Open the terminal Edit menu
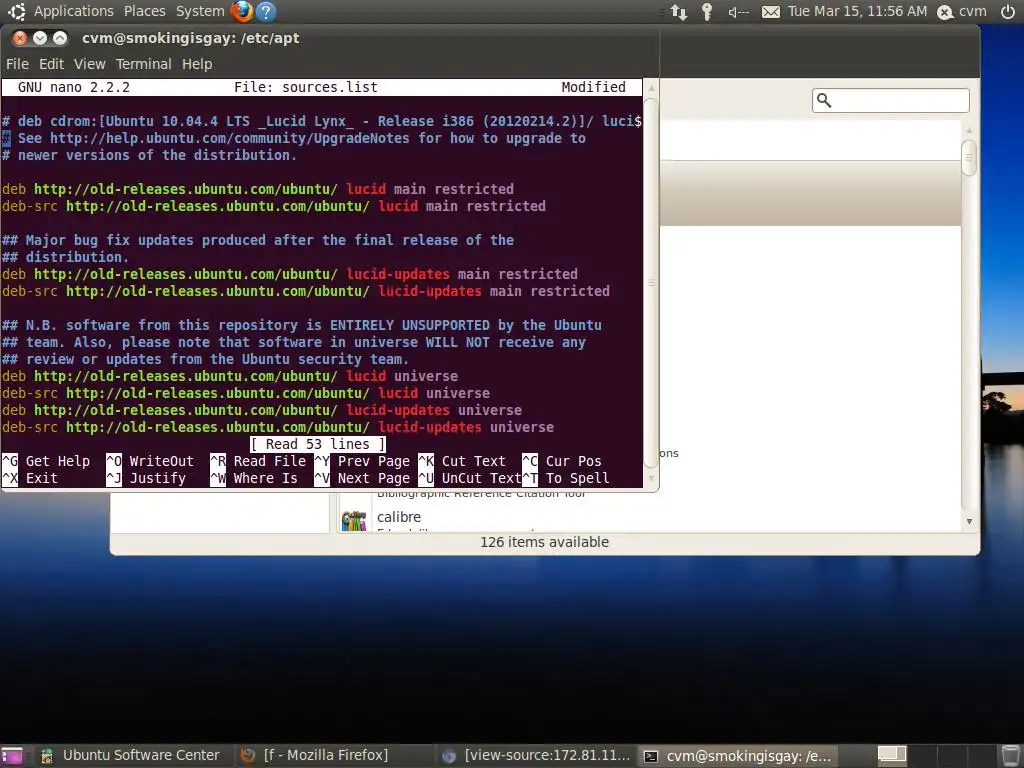The width and height of the screenshot is (1024, 768). click(51, 64)
